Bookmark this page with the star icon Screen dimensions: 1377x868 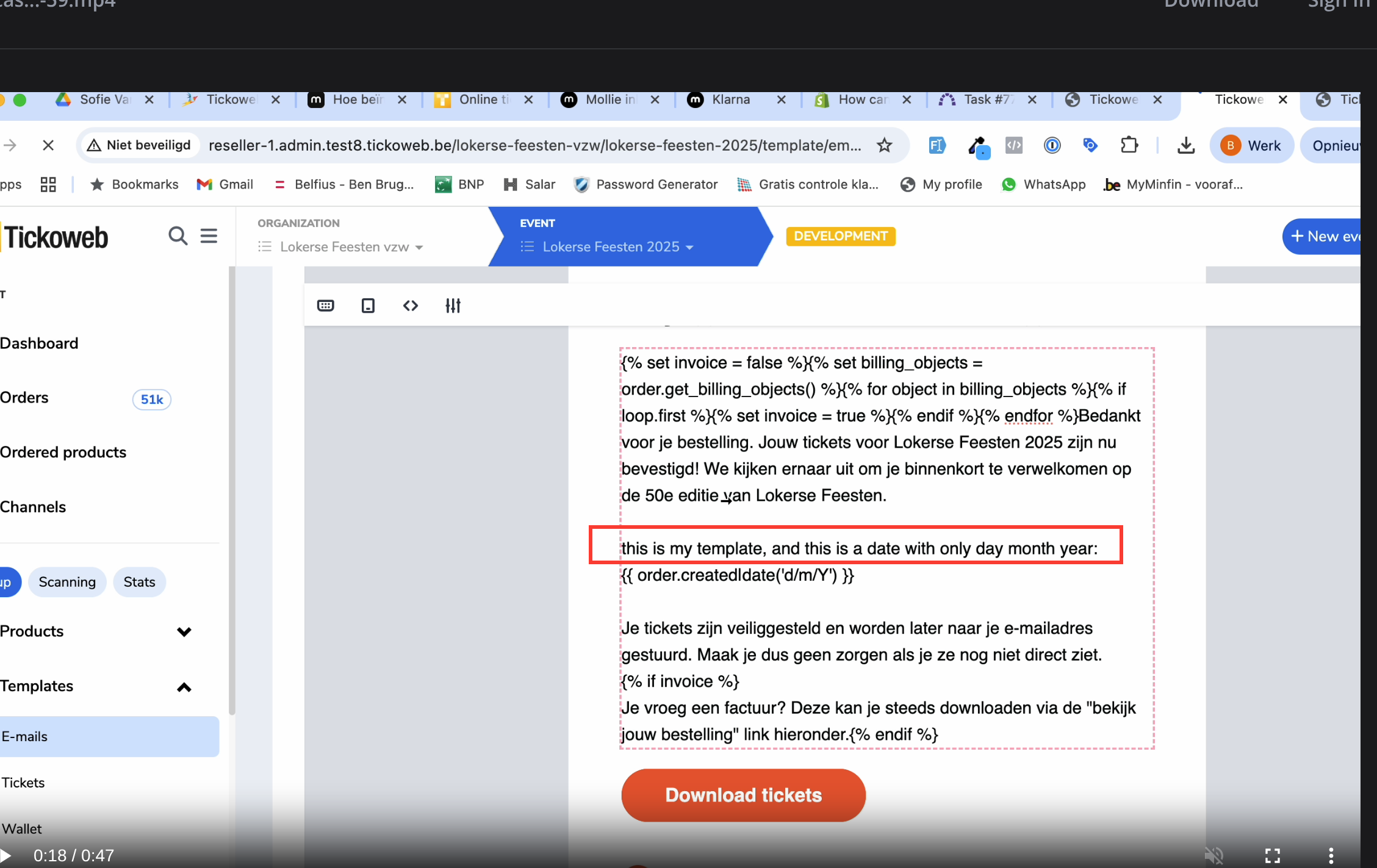tap(884, 145)
